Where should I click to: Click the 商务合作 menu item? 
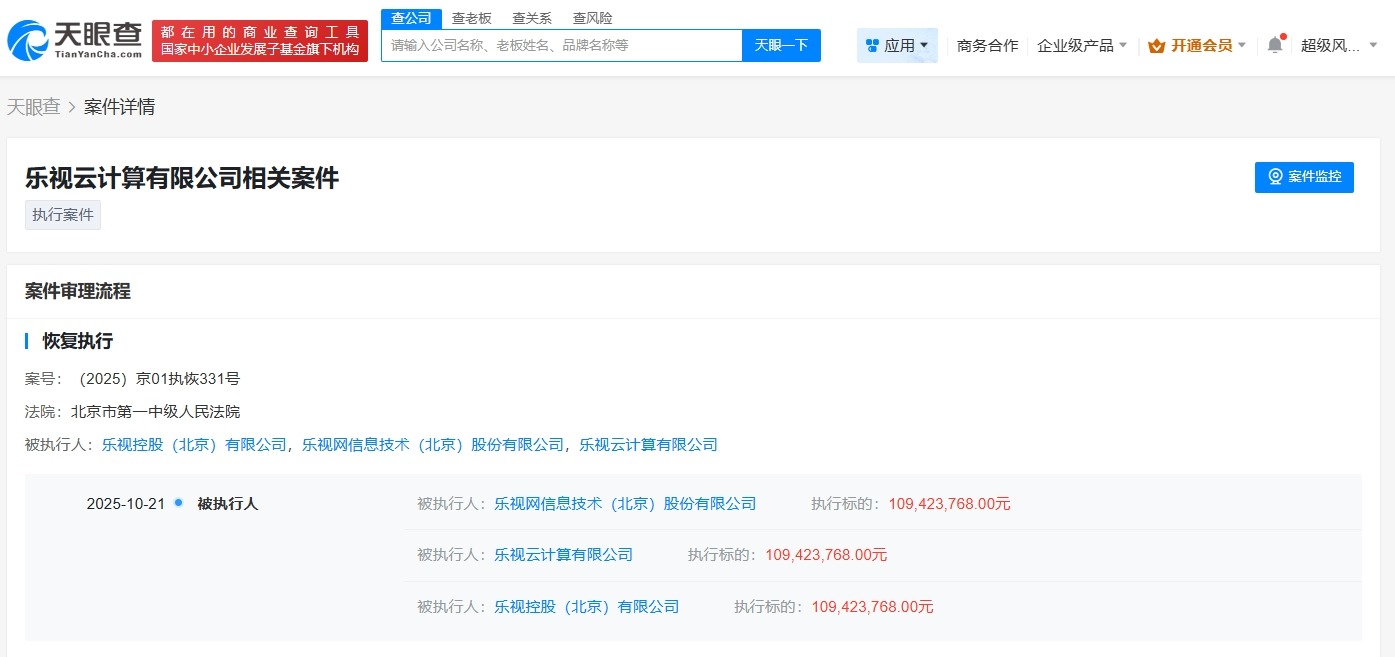pyautogui.click(x=985, y=46)
